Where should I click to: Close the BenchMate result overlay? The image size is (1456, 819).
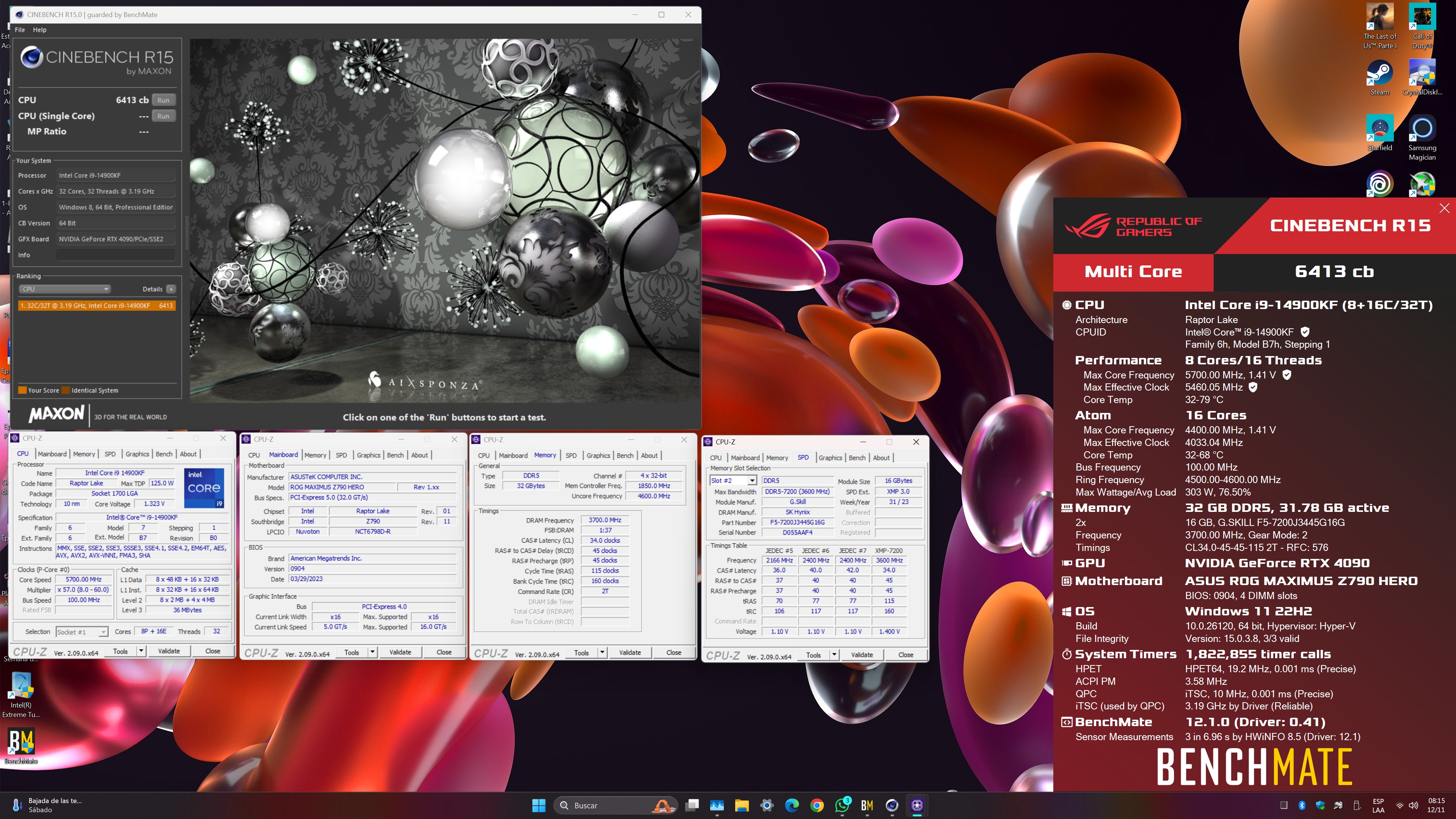1444,208
